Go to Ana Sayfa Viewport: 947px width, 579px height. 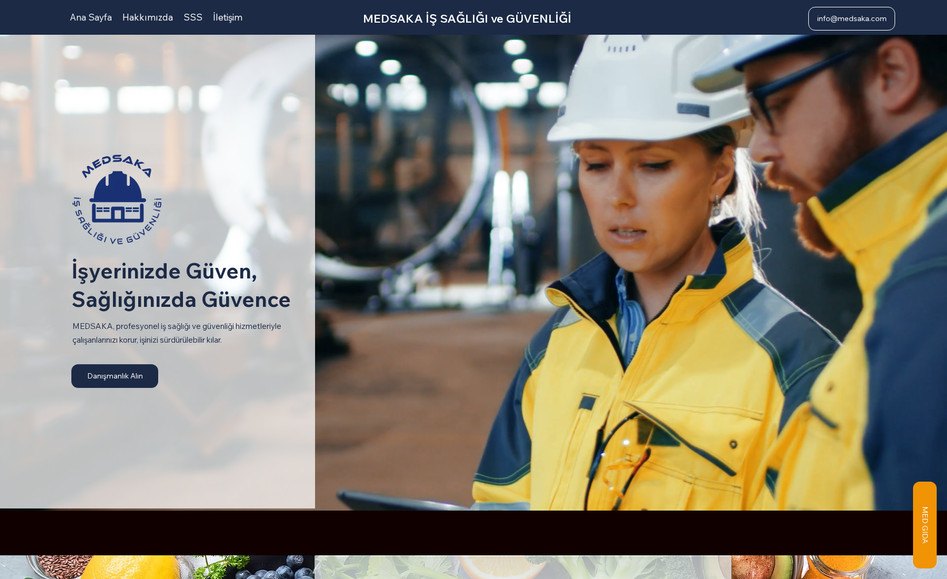coord(91,18)
